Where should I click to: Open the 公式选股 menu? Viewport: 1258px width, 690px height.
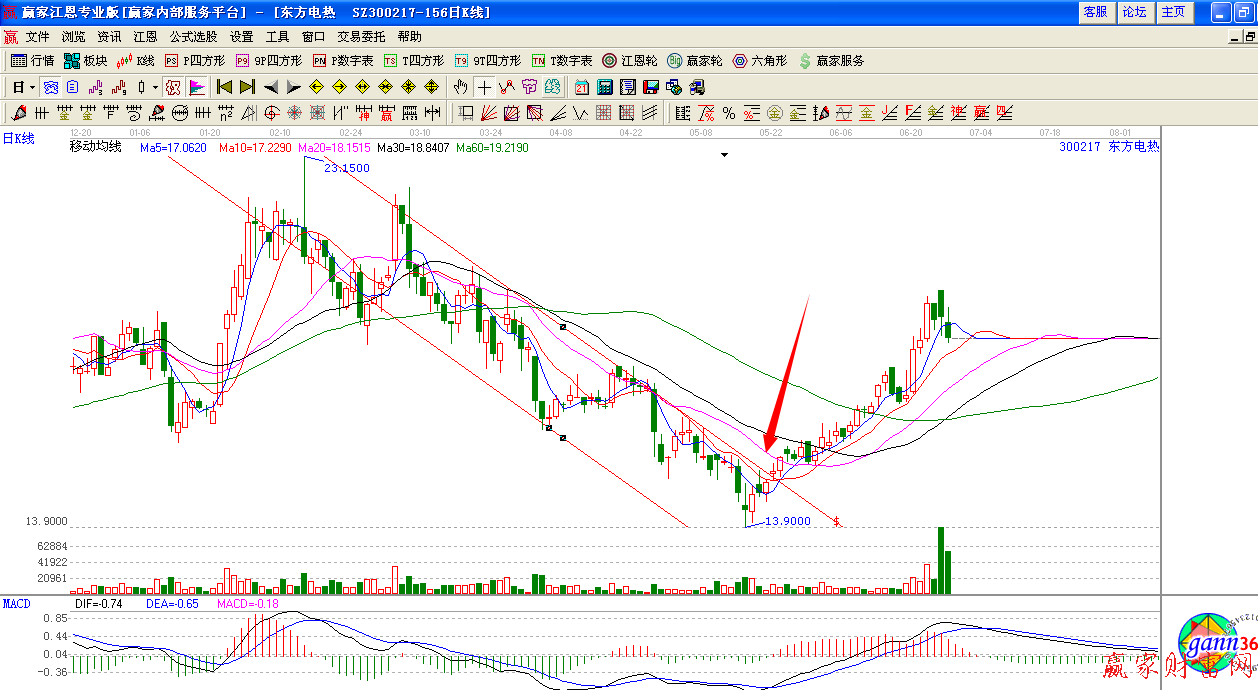193,36
